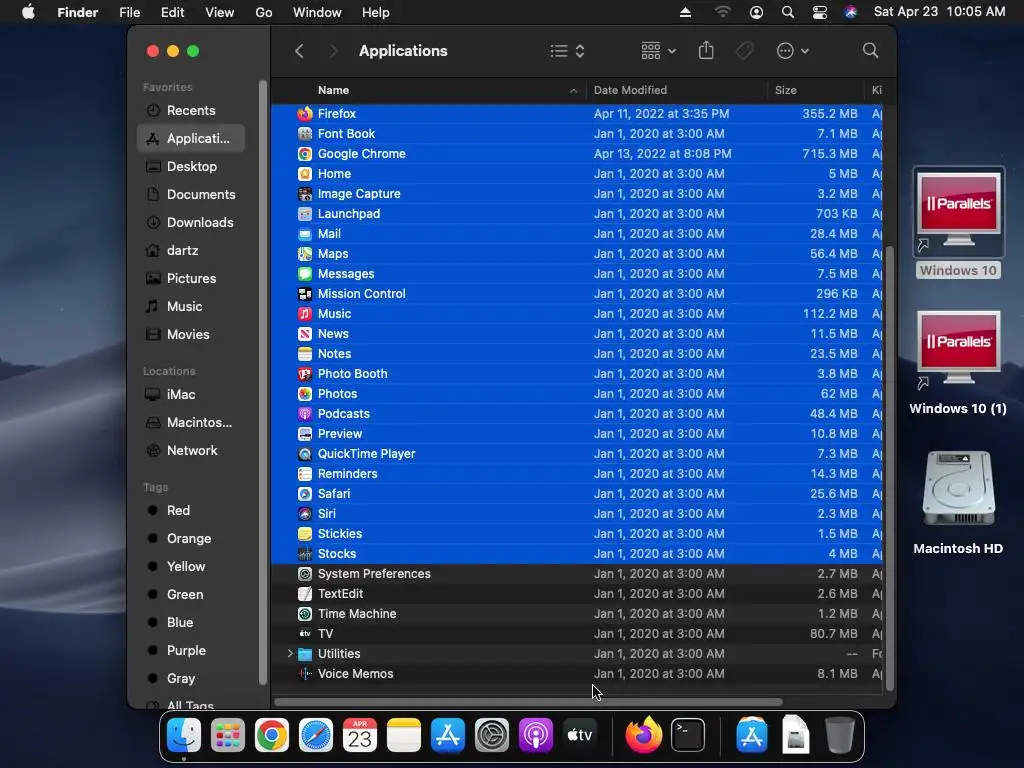Open Finder window search magnifier
This screenshot has height=768, width=1024.
[870, 50]
